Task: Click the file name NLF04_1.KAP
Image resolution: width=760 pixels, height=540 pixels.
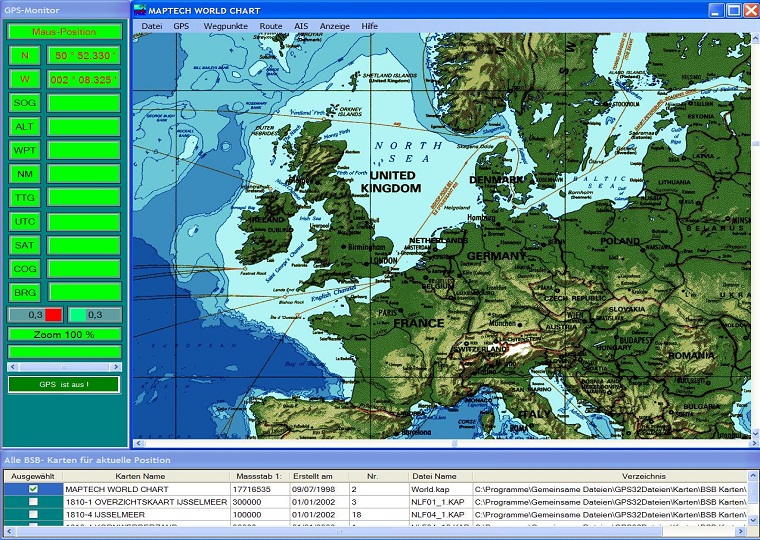Action: click(x=438, y=514)
